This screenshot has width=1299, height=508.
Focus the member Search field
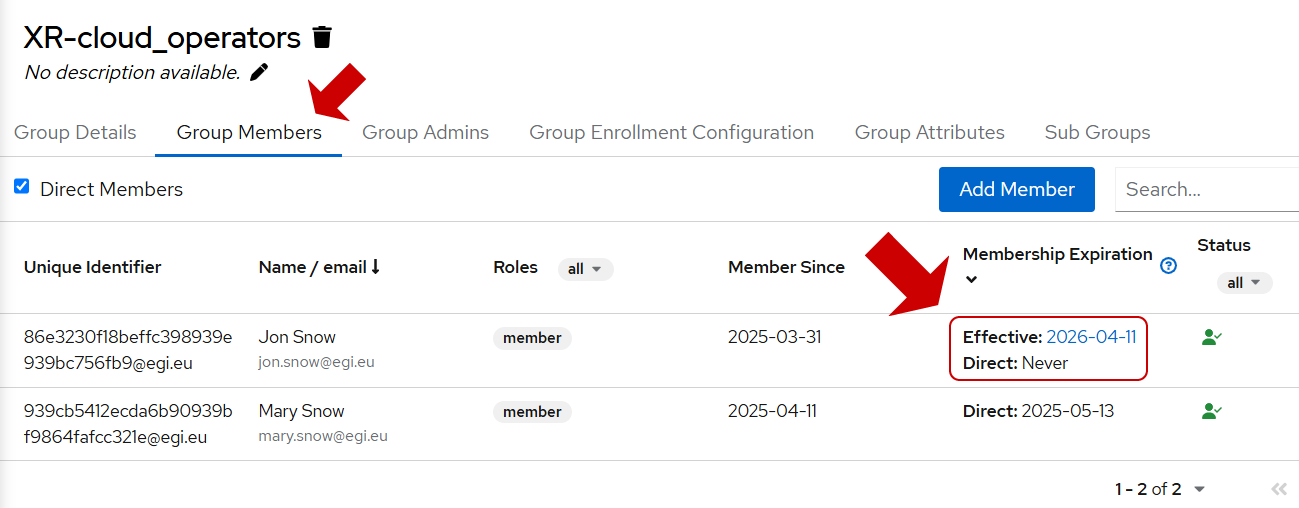coord(1207,189)
